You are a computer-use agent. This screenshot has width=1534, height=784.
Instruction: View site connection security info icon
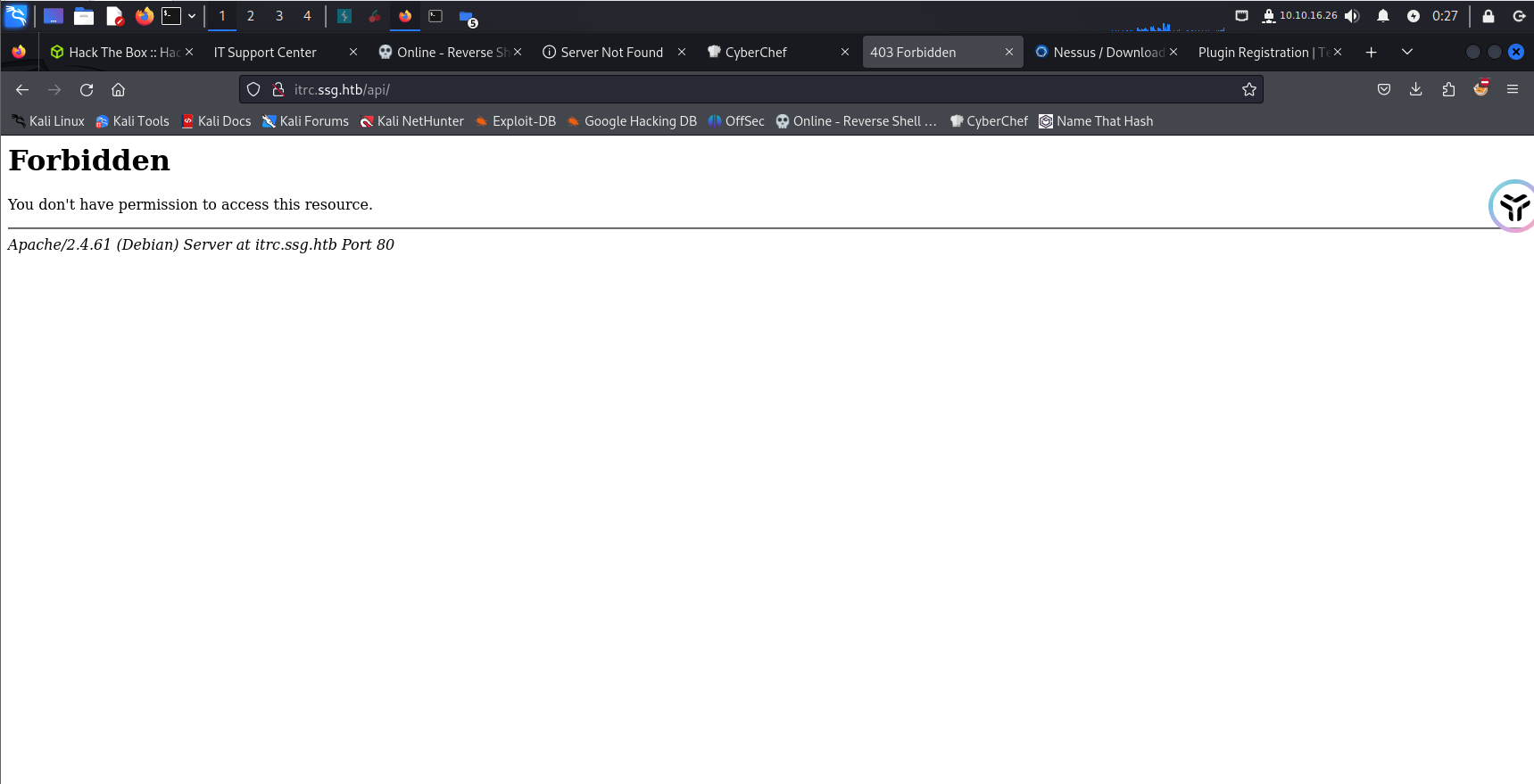coord(278,89)
